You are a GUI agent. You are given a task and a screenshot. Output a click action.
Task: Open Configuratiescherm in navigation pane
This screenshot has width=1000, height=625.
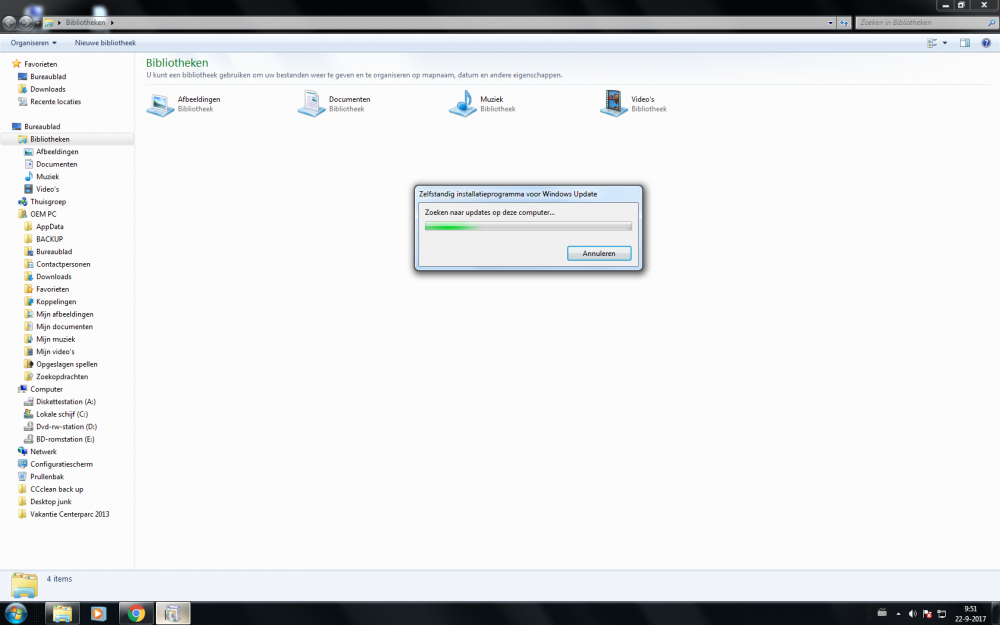[x=61, y=464]
